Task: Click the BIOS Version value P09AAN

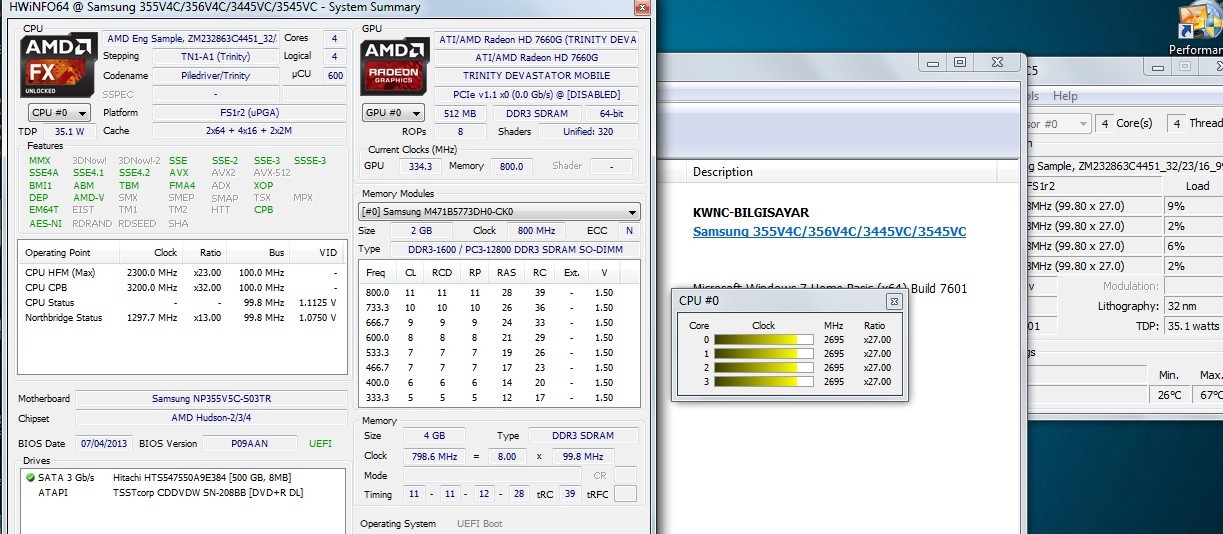Action: click(x=248, y=443)
